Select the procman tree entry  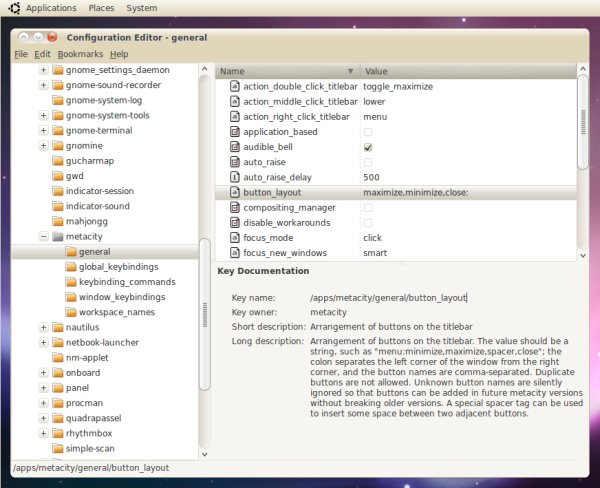[x=85, y=403]
